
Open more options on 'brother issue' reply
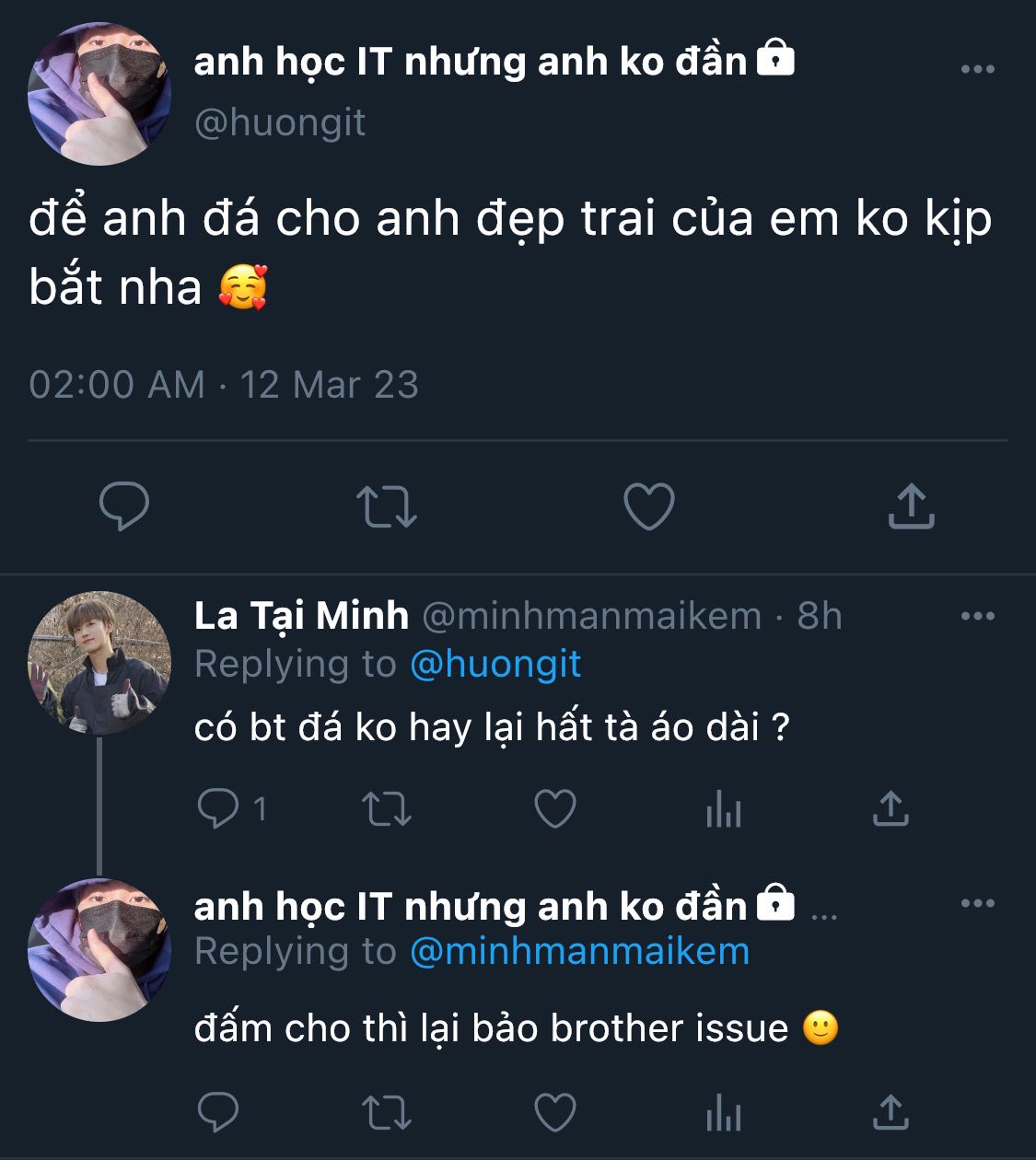pyautogui.click(x=977, y=904)
